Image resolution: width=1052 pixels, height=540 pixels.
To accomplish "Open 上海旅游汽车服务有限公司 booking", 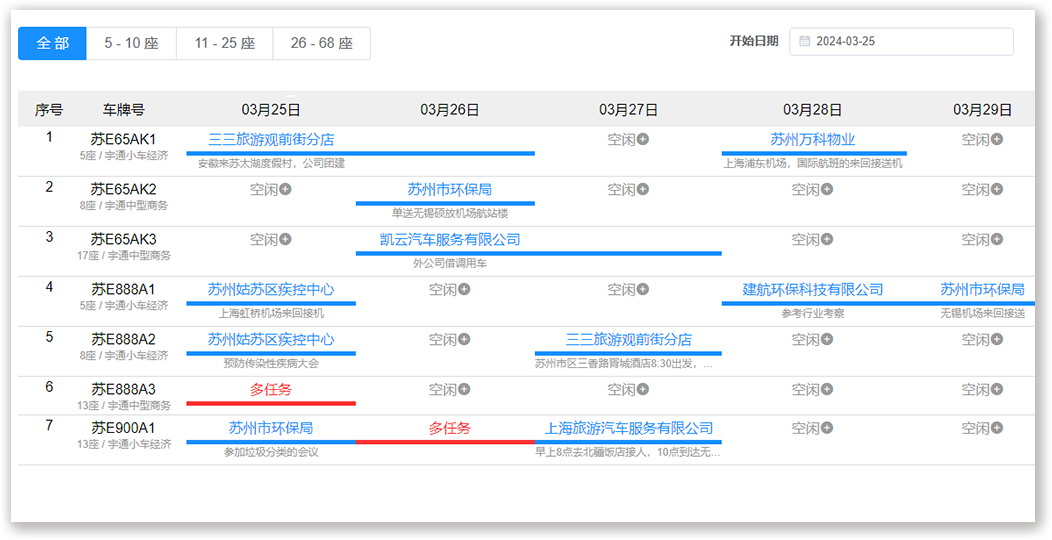I will [x=628, y=429].
